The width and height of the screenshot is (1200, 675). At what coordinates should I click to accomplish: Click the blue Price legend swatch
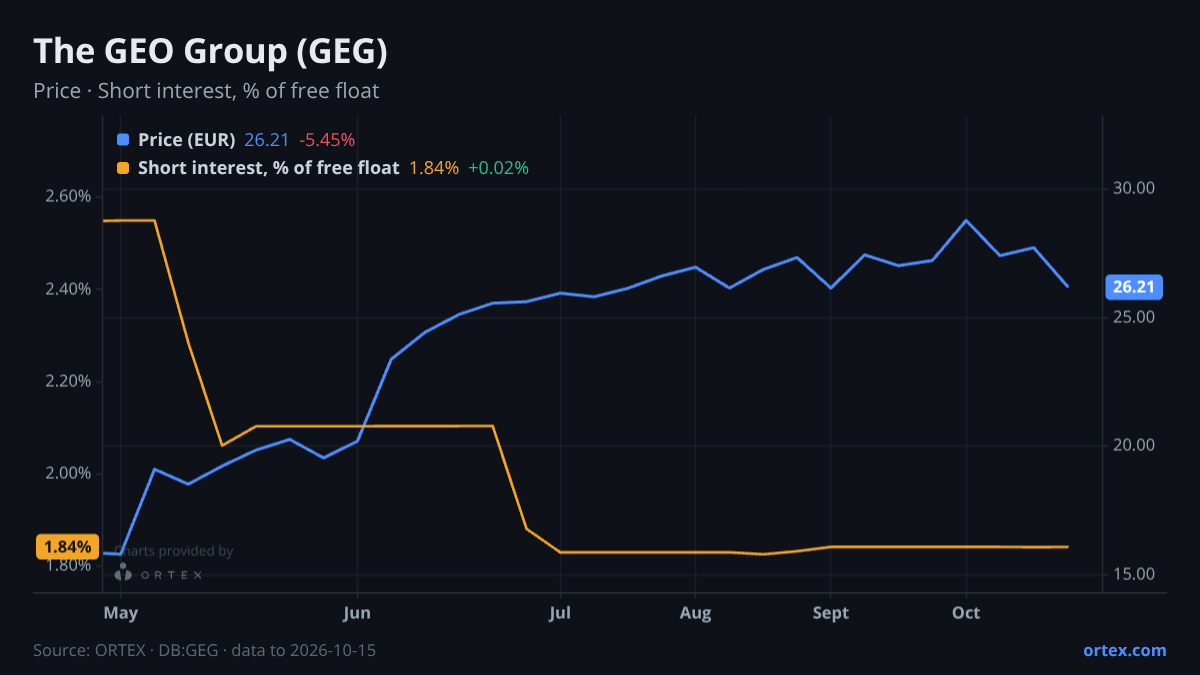click(123, 140)
